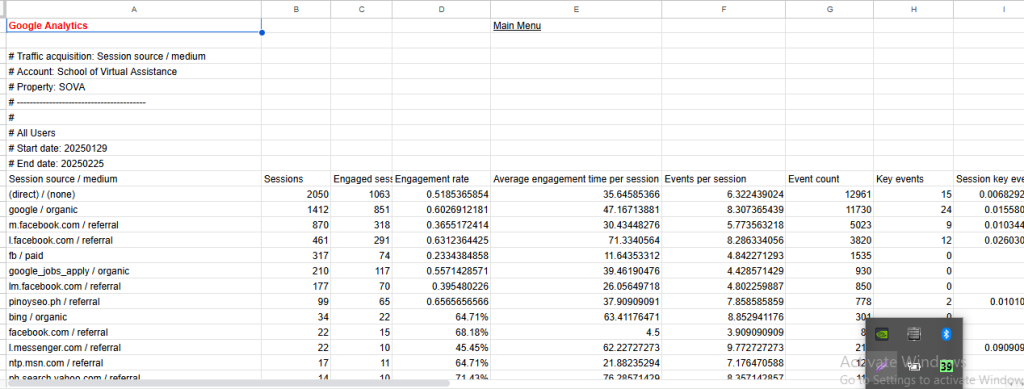
Task: Click the Session source / medium header cell
Action: pyautogui.click(x=134, y=179)
